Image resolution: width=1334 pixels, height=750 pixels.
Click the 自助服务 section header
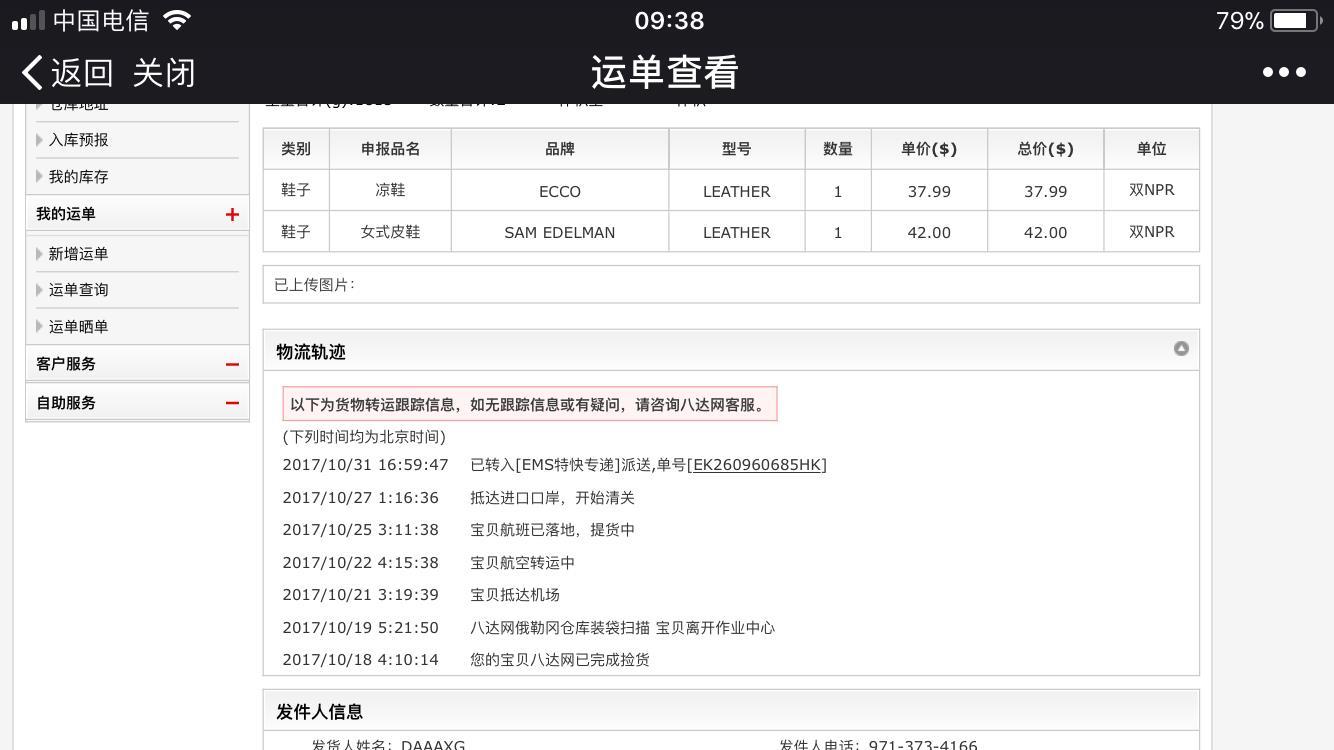tap(66, 403)
